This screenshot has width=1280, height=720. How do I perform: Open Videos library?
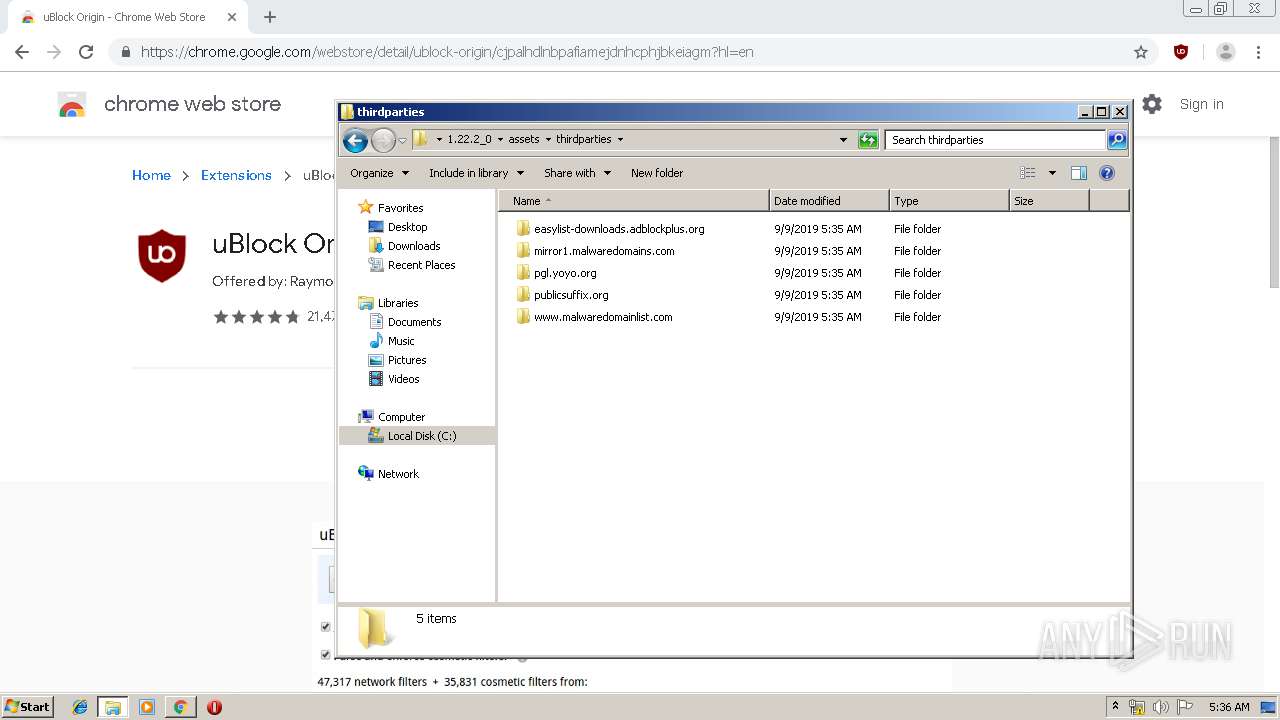point(403,379)
